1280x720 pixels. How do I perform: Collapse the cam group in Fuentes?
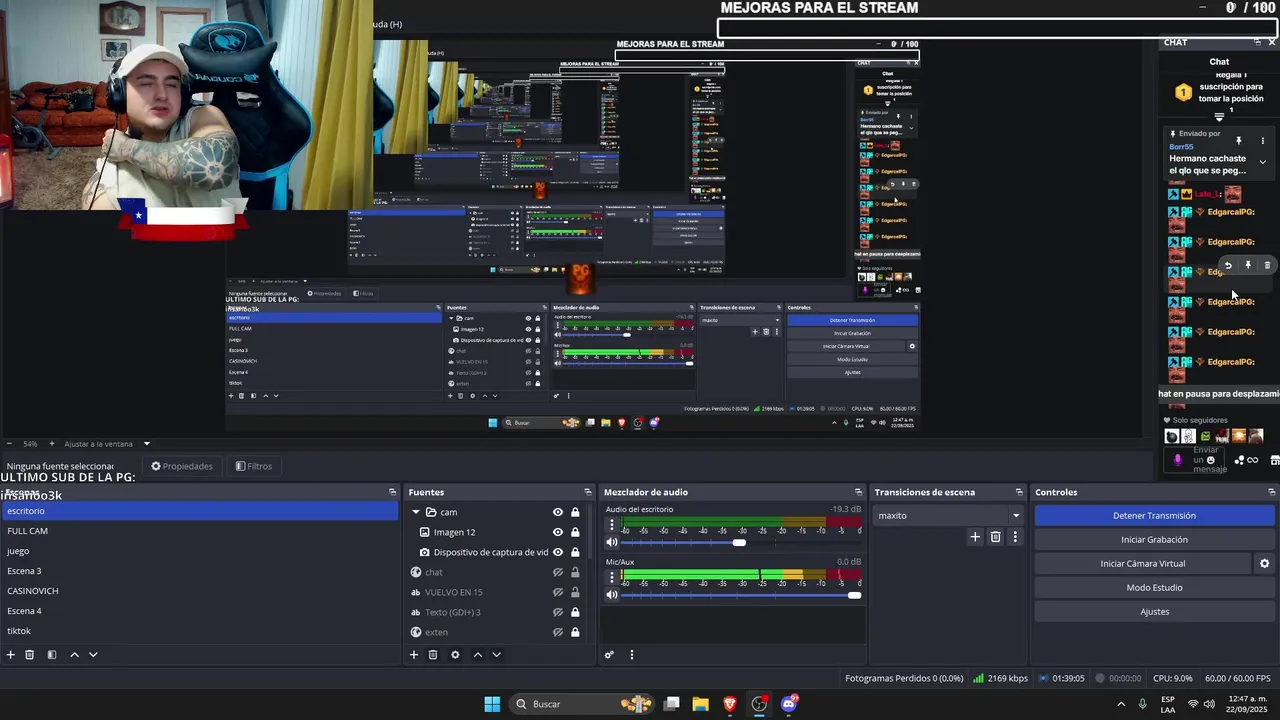pos(416,512)
